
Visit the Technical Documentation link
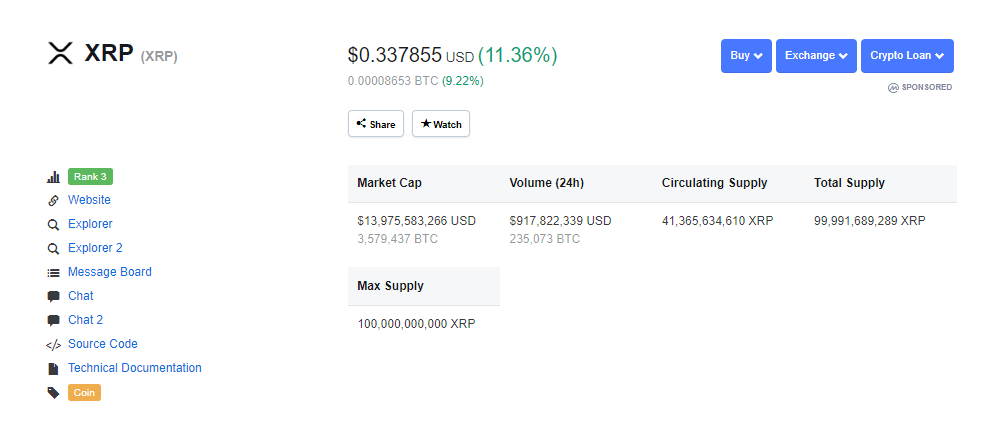[135, 368]
